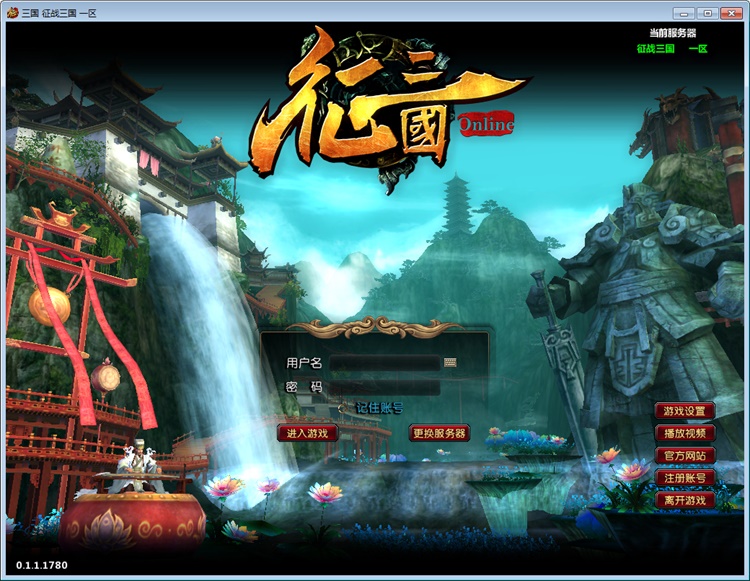Viewport: 750px width, 581px height.
Task: Open 注册账号 account registration
Action: [685, 478]
